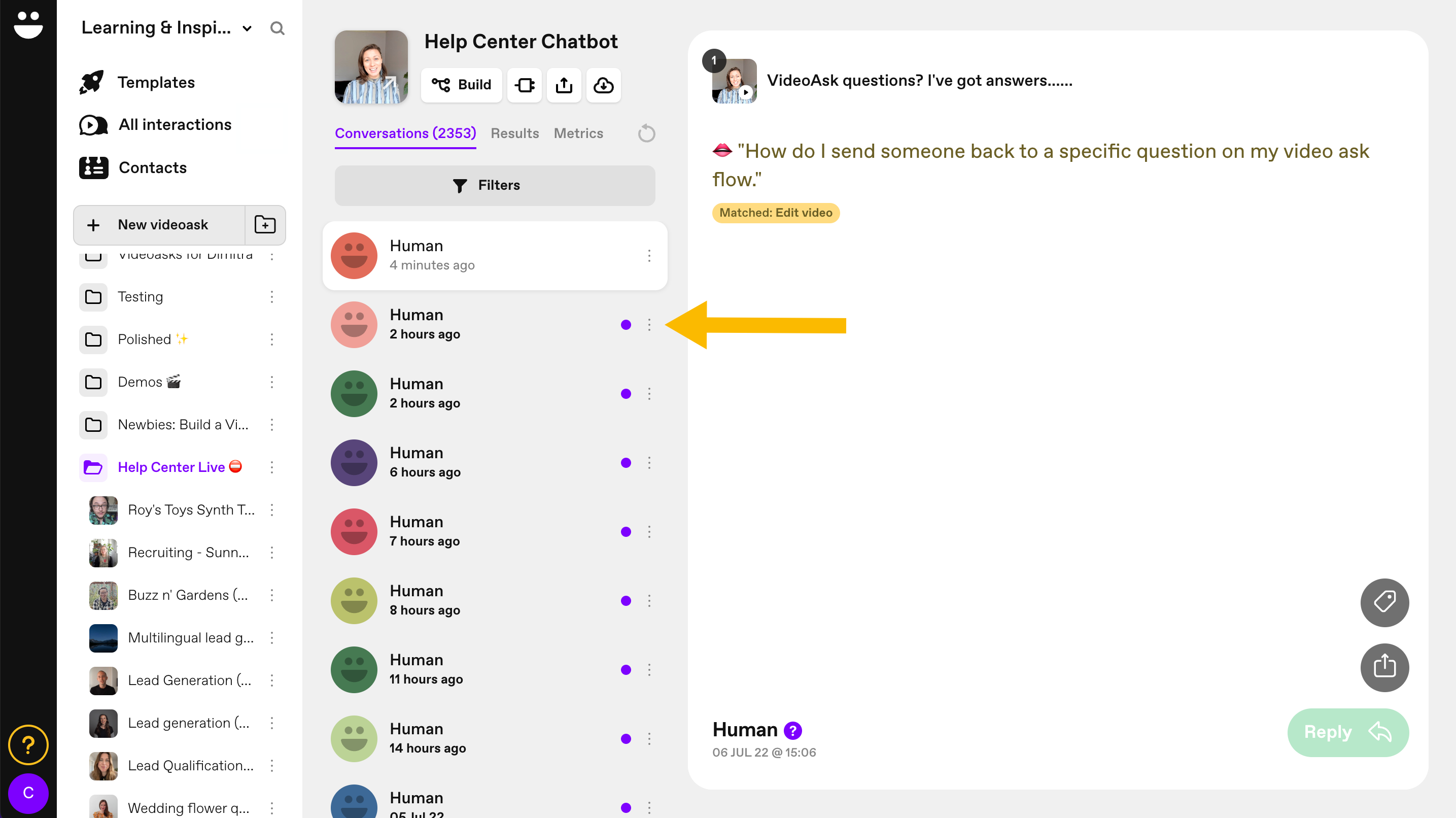
Task: Open options for Roy's Toys Synth
Action: (272, 510)
